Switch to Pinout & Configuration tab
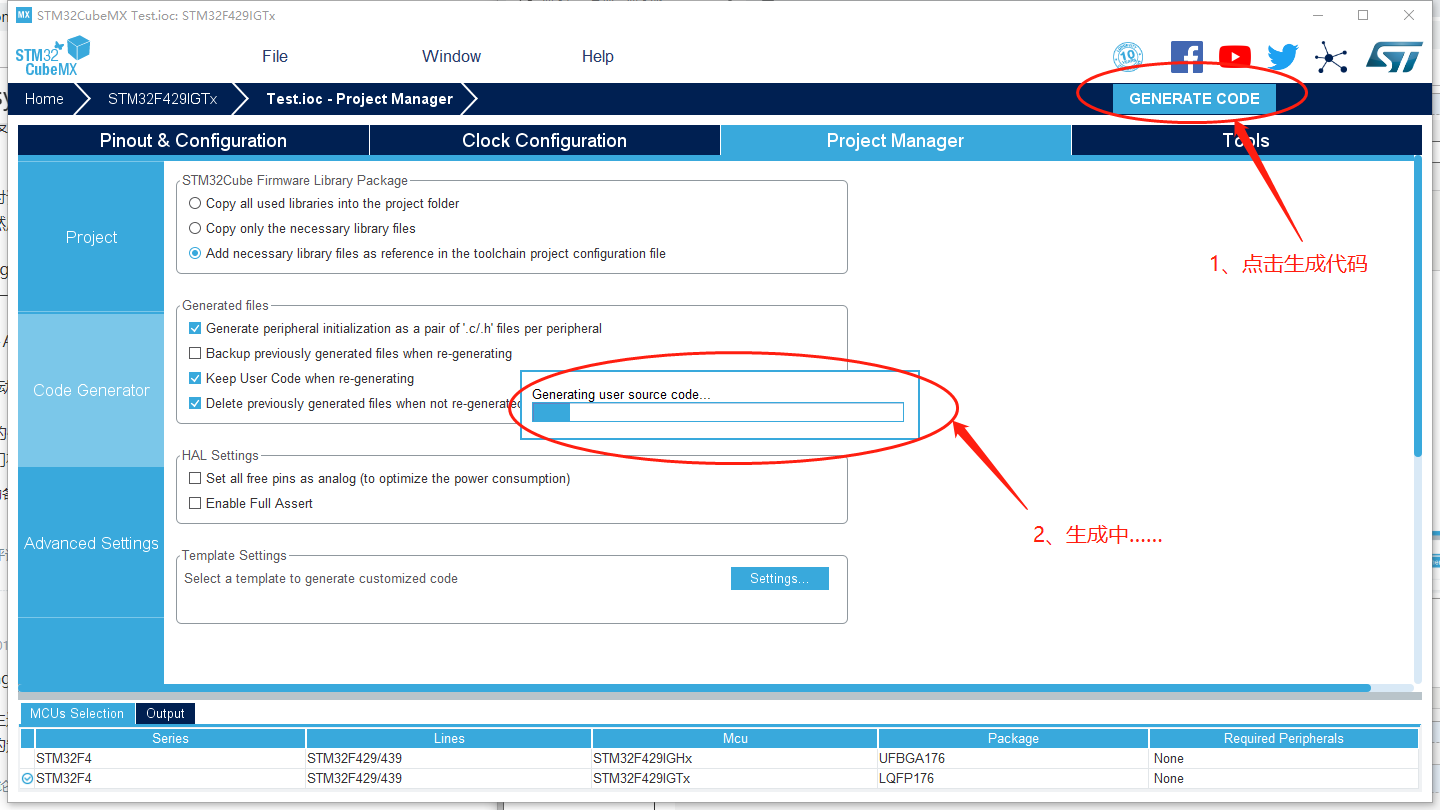 coord(193,141)
